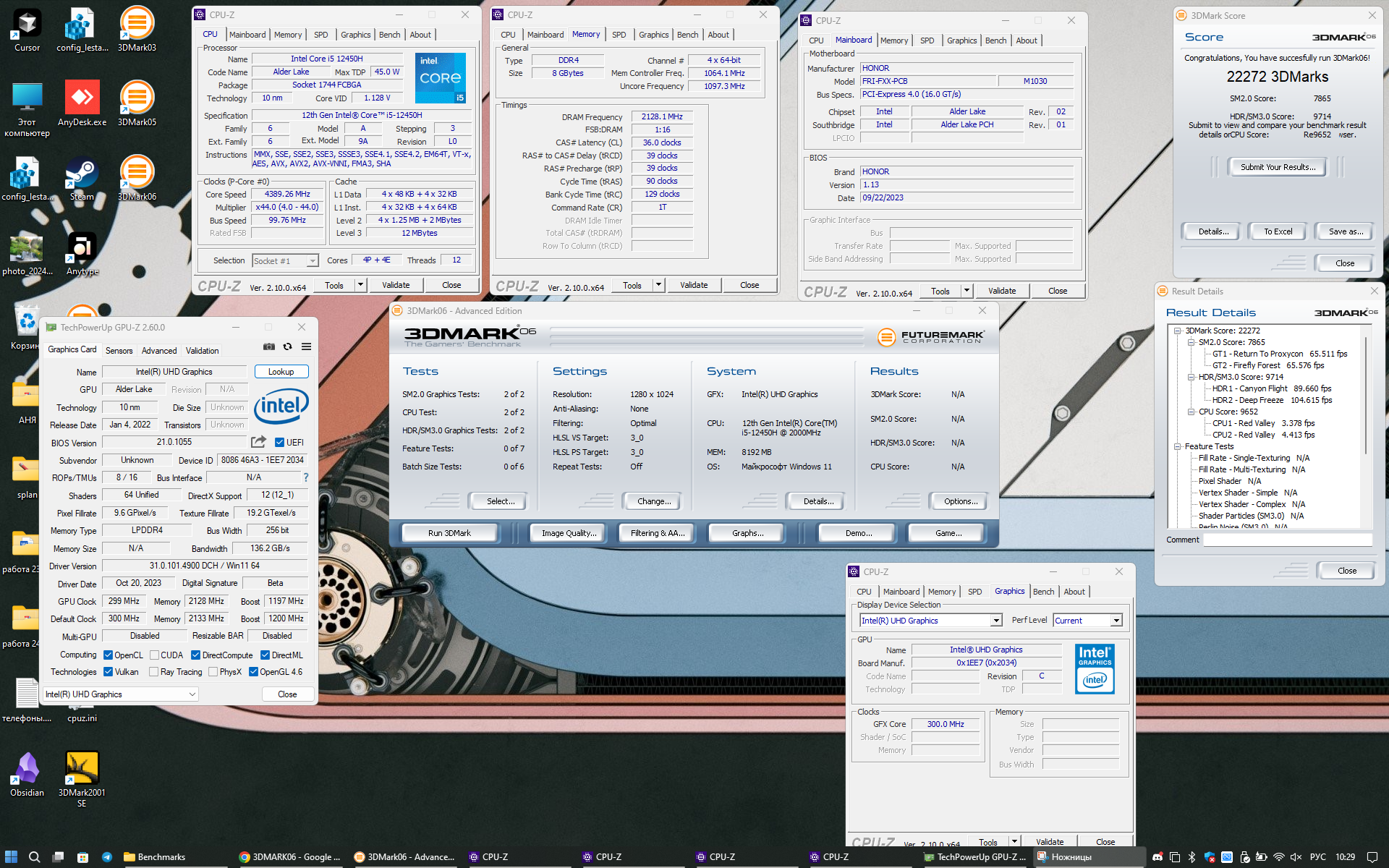This screenshot has height=868, width=1389.
Task: Click the GPU-Z screenshot camera icon
Action: pos(269,346)
